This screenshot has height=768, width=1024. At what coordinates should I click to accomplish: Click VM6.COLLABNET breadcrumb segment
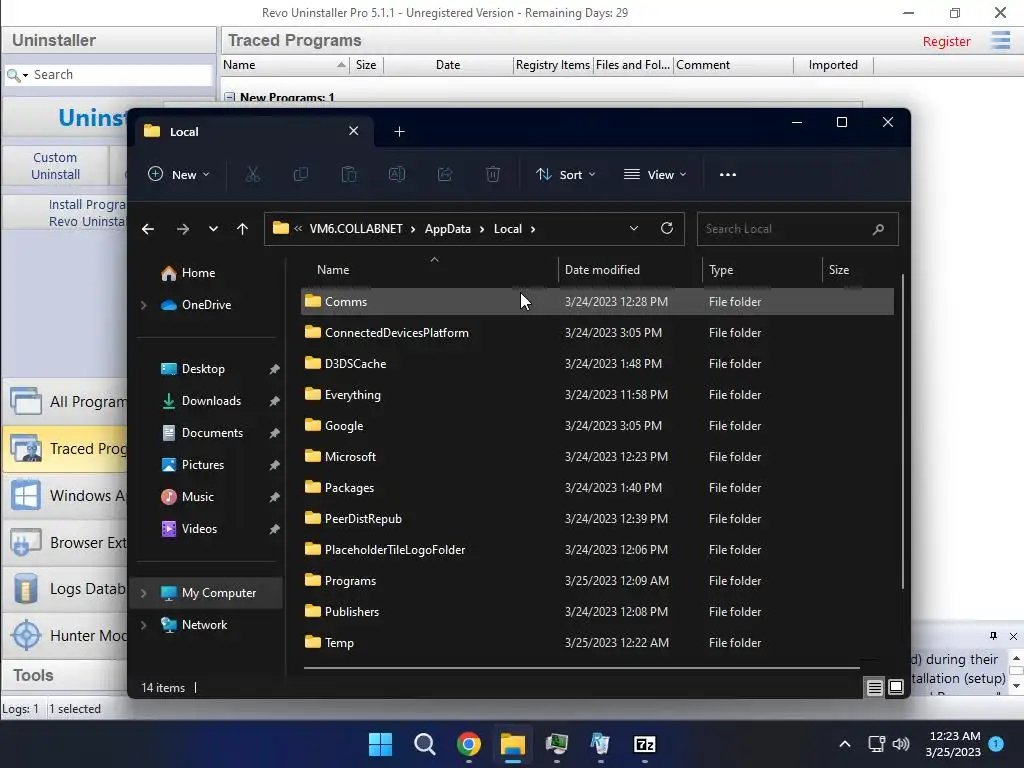click(x=356, y=229)
